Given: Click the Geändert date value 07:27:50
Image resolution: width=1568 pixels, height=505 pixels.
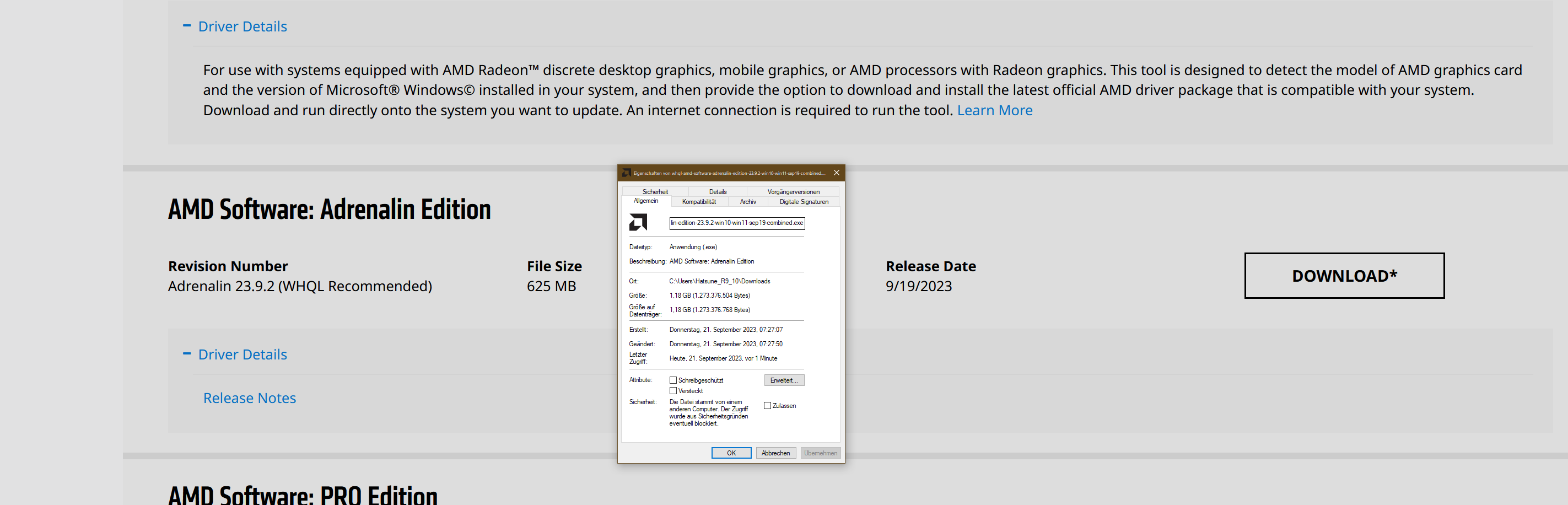Looking at the screenshot, I should point(726,344).
